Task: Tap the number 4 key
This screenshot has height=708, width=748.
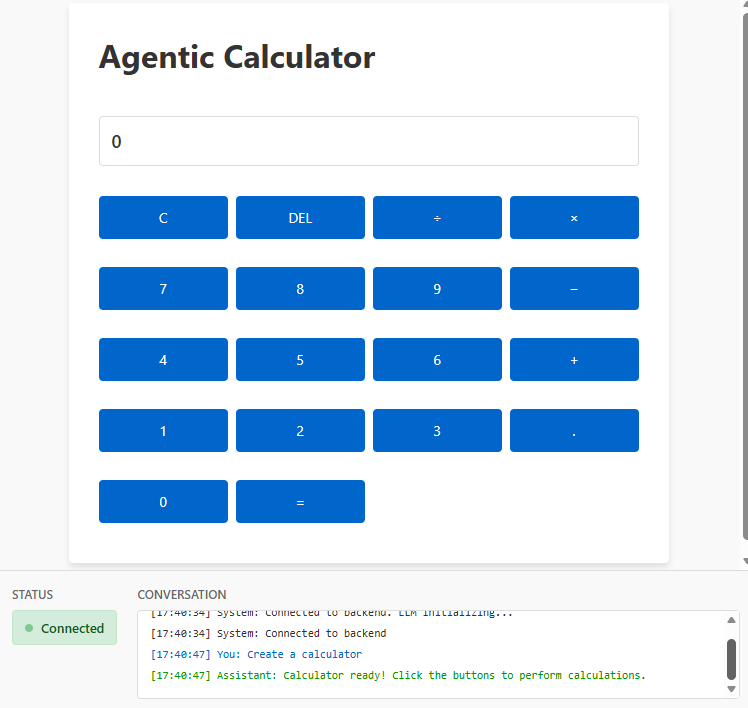Action: click(163, 360)
